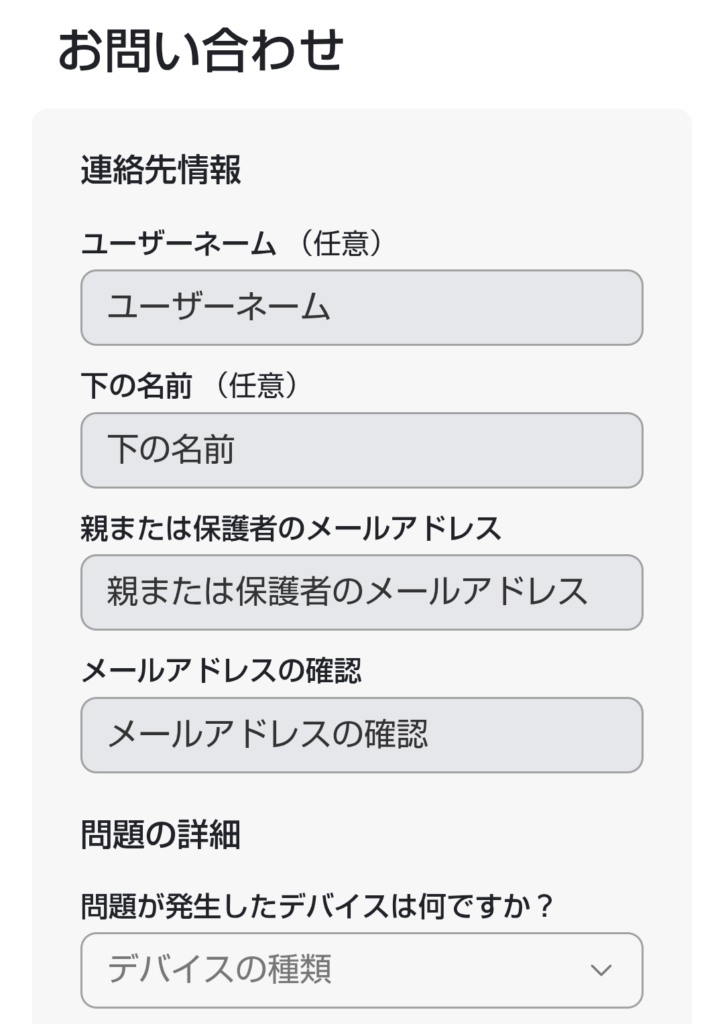Click the 問題の詳細 section heading

161,834
